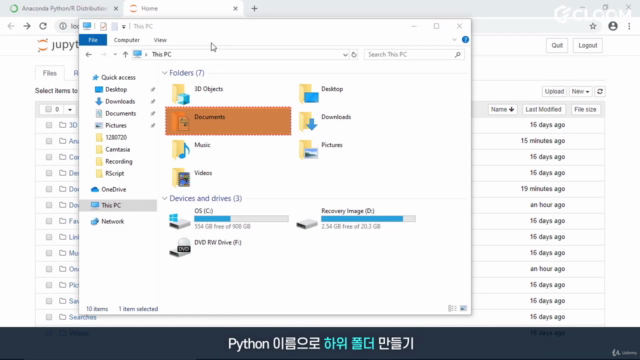Click the Properties quick access toolbar icon
This screenshot has width=640, height=360.
click(103, 26)
